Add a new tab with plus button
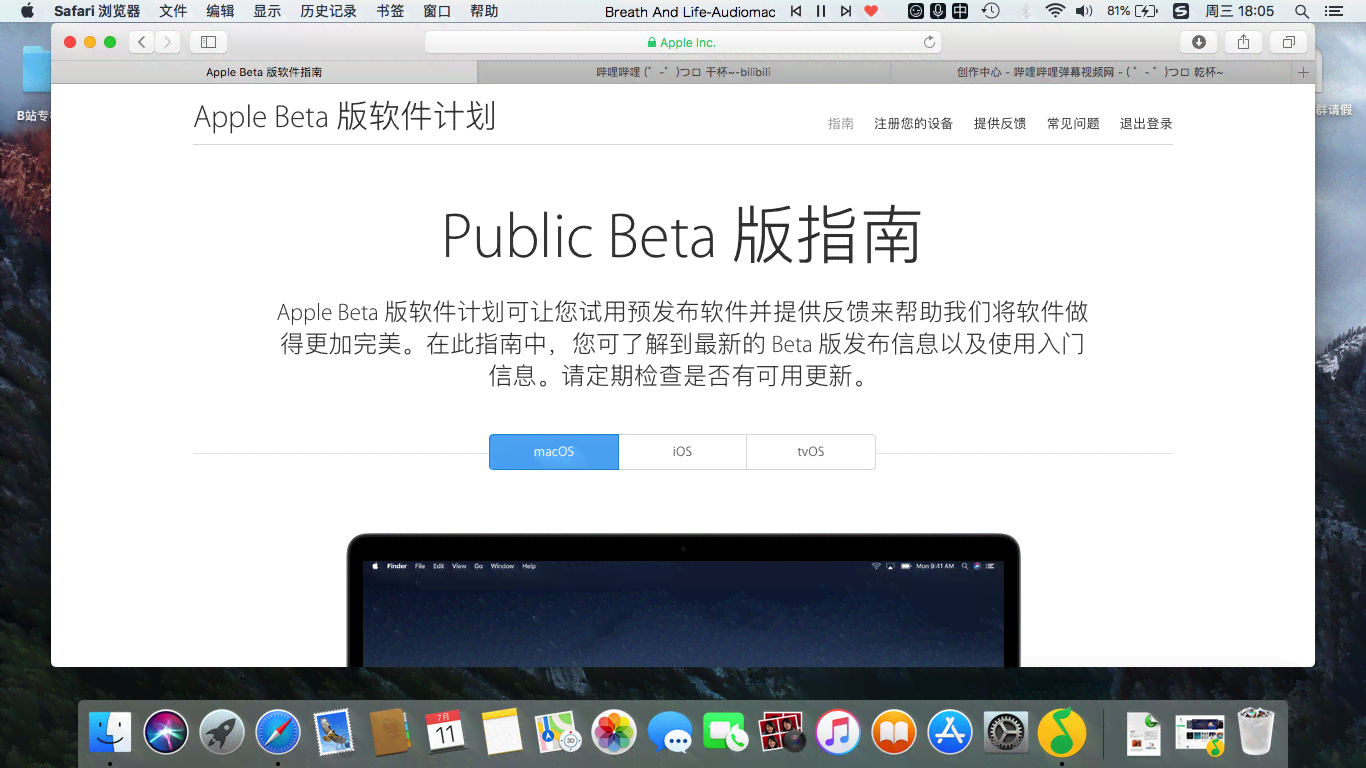The width and height of the screenshot is (1366, 768). 1303,72
